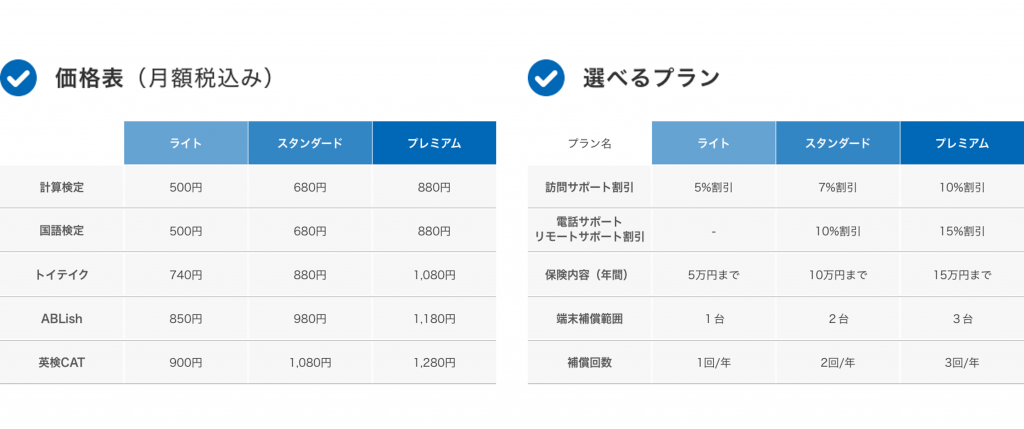Click the 英検CAT row label

click(61, 362)
